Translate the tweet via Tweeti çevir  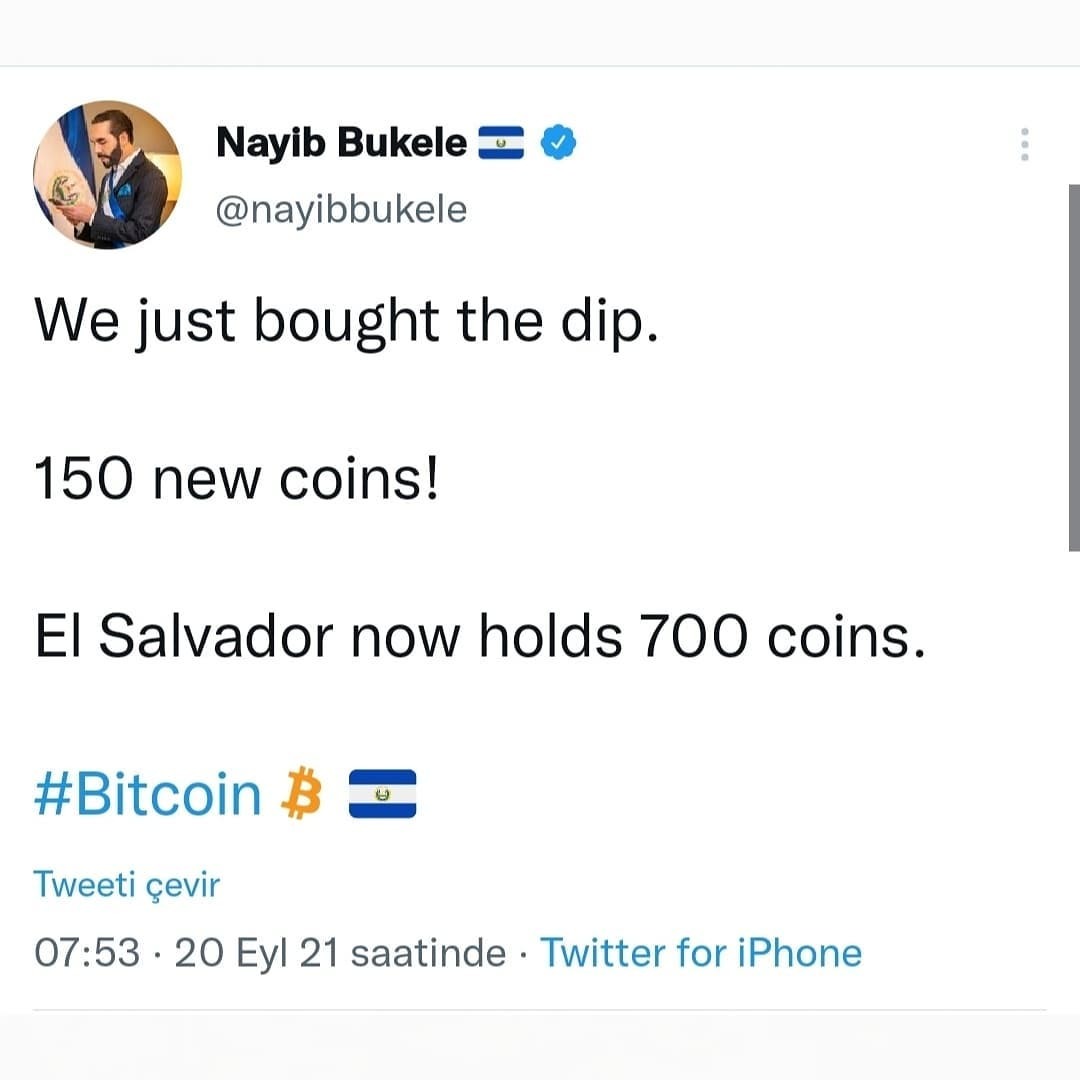127,884
